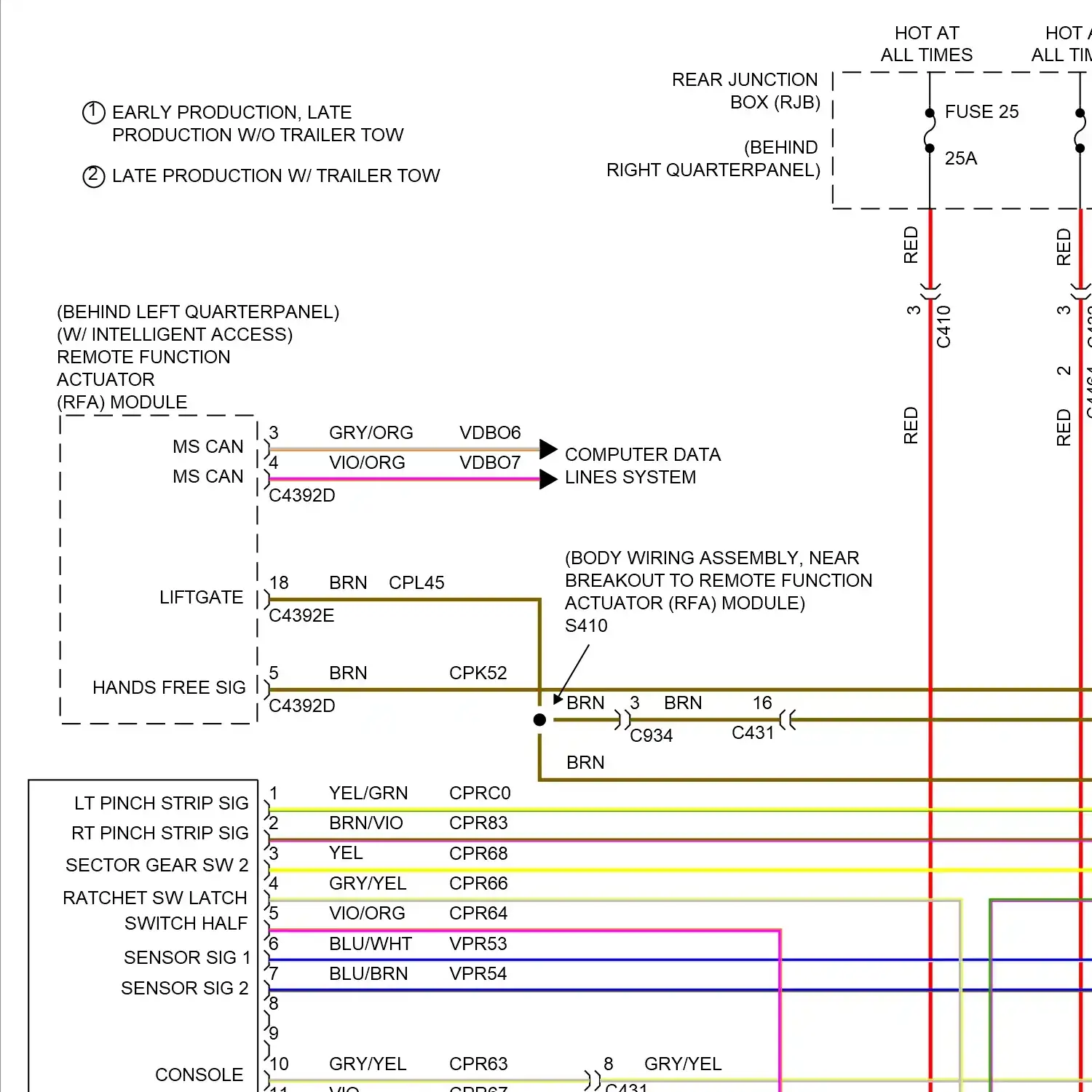Click the CPRC0 circuit code
This screenshot has height=1092, width=1092.
(x=480, y=793)
